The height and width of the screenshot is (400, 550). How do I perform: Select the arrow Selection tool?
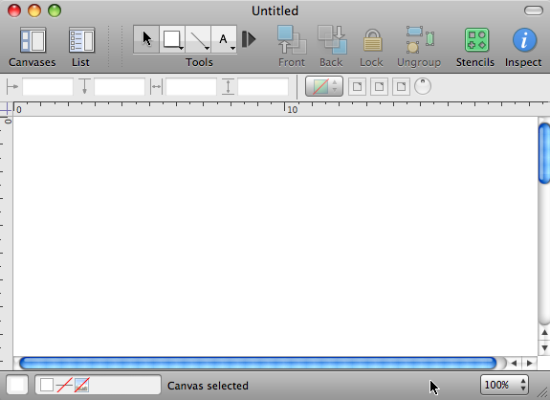(146, 39)
